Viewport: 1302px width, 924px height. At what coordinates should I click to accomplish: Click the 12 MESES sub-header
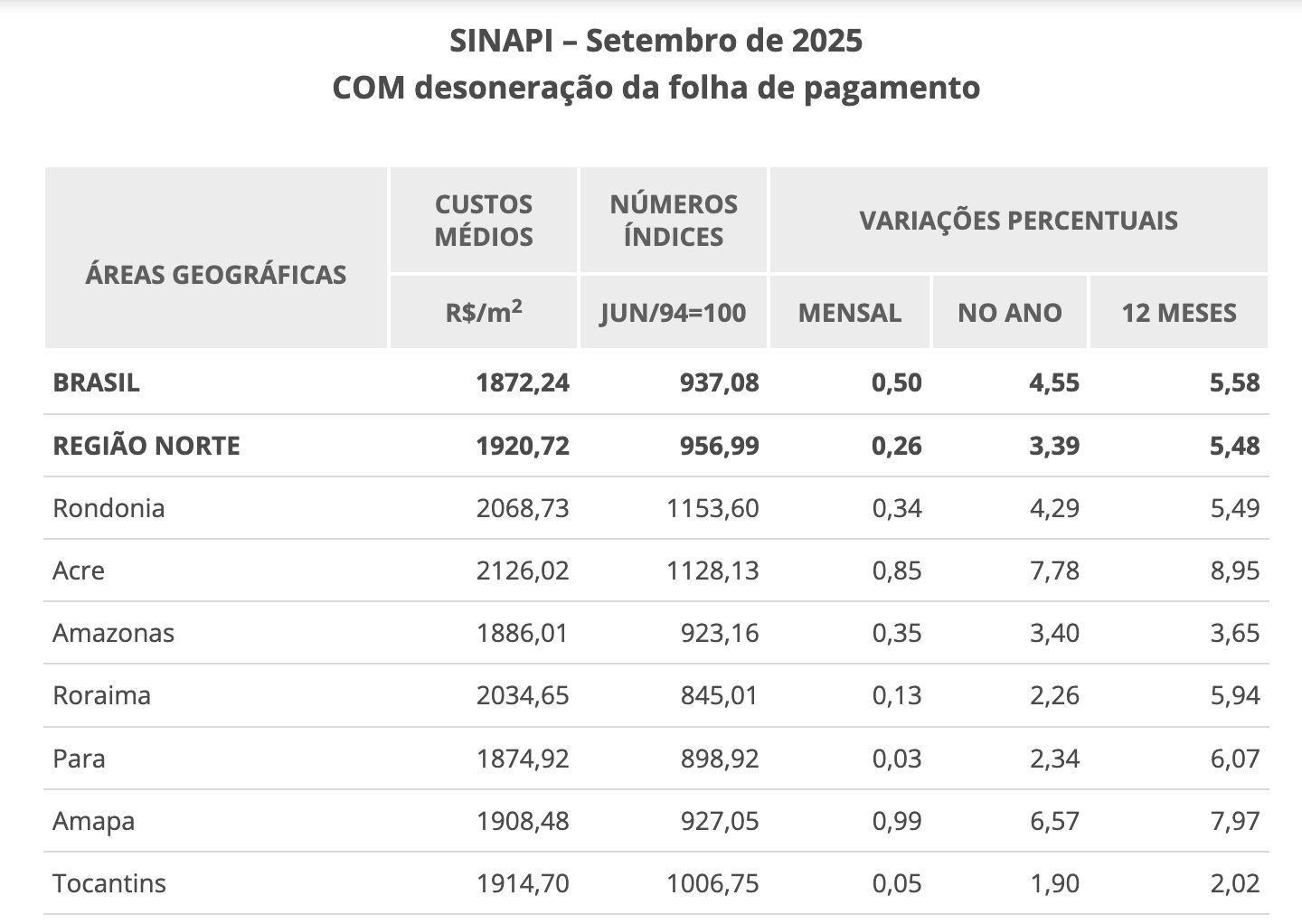1178,313
